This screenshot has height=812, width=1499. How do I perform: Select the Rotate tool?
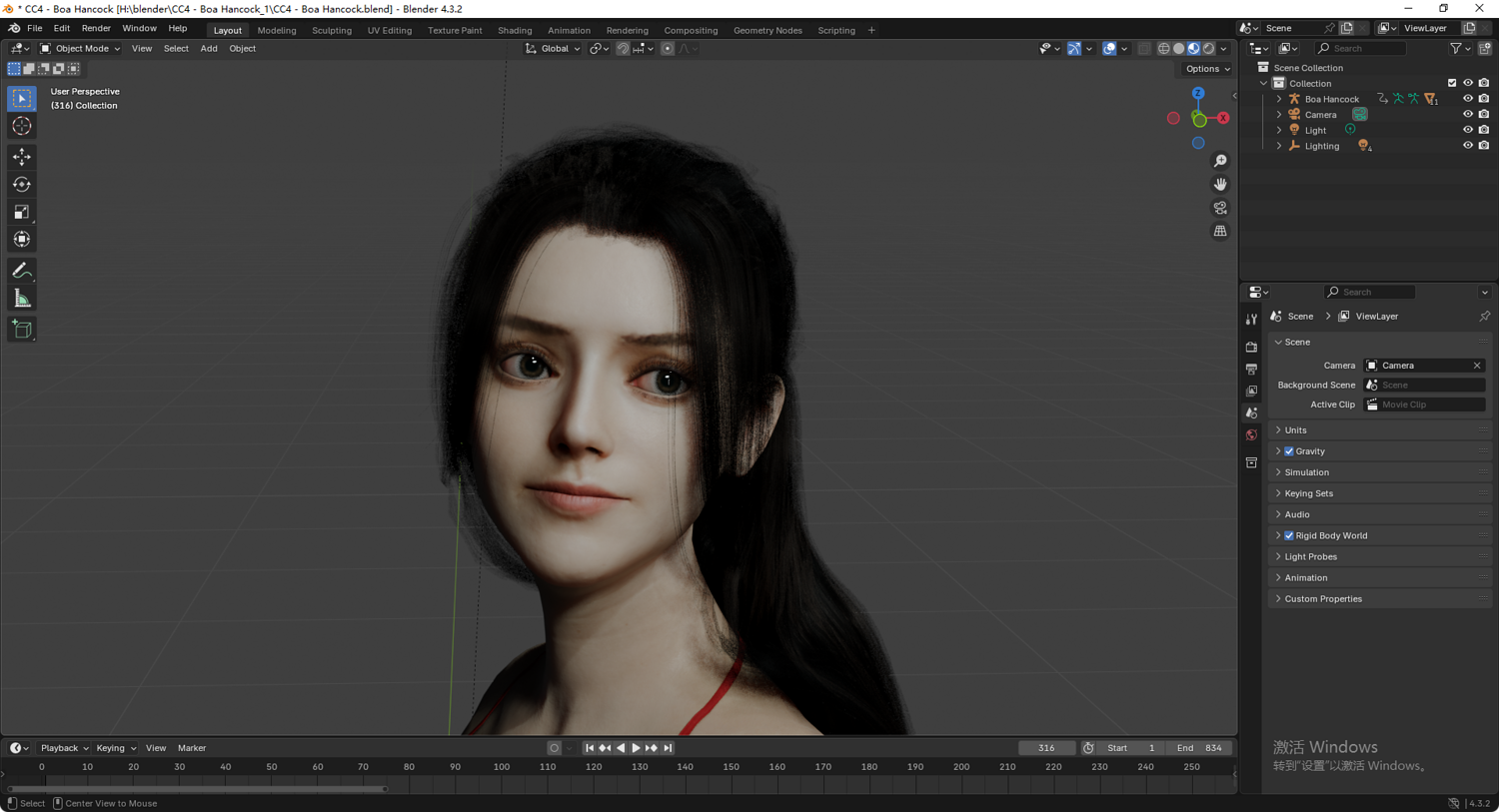click(22, 185)
